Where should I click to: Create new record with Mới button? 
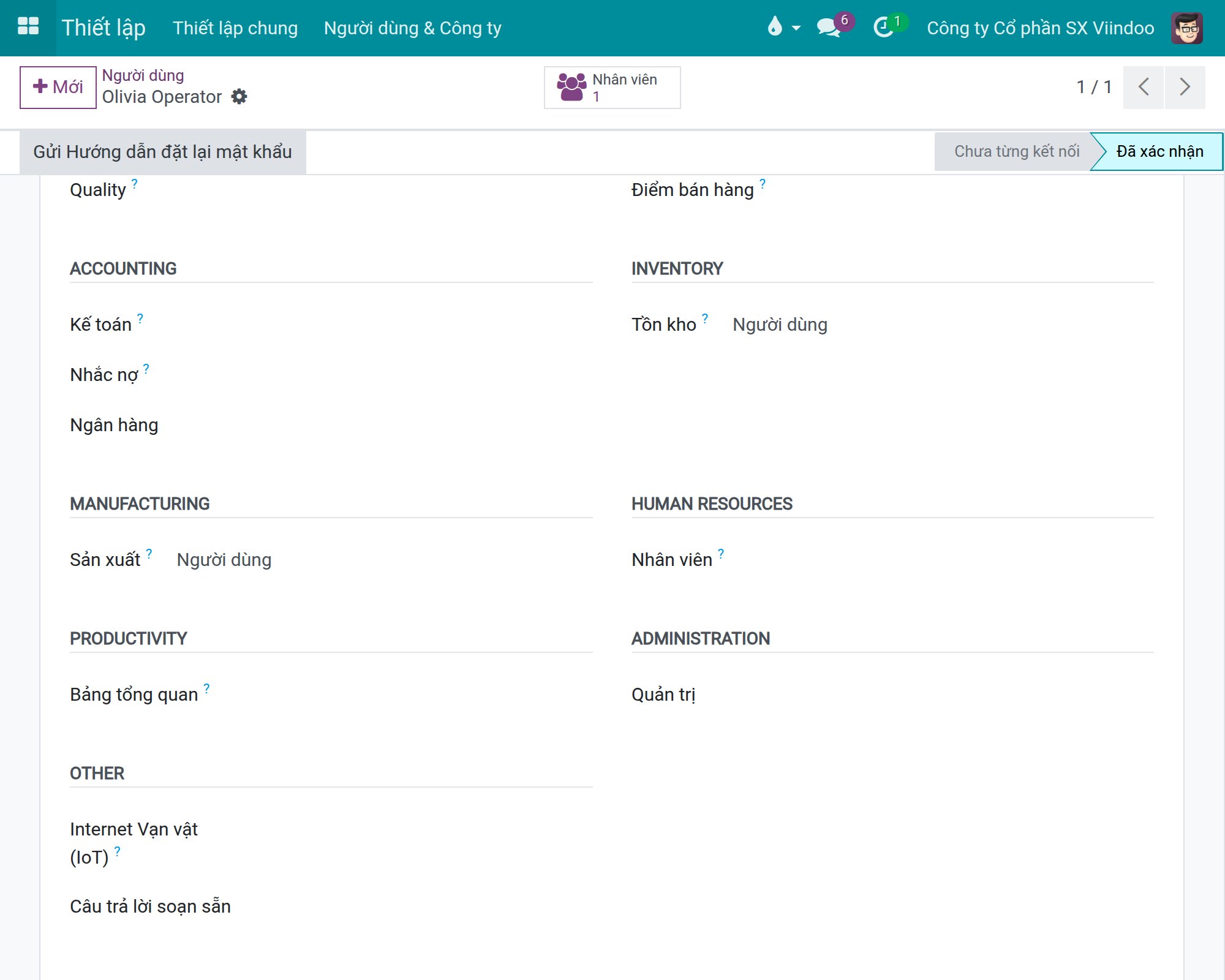click(58, 87)
